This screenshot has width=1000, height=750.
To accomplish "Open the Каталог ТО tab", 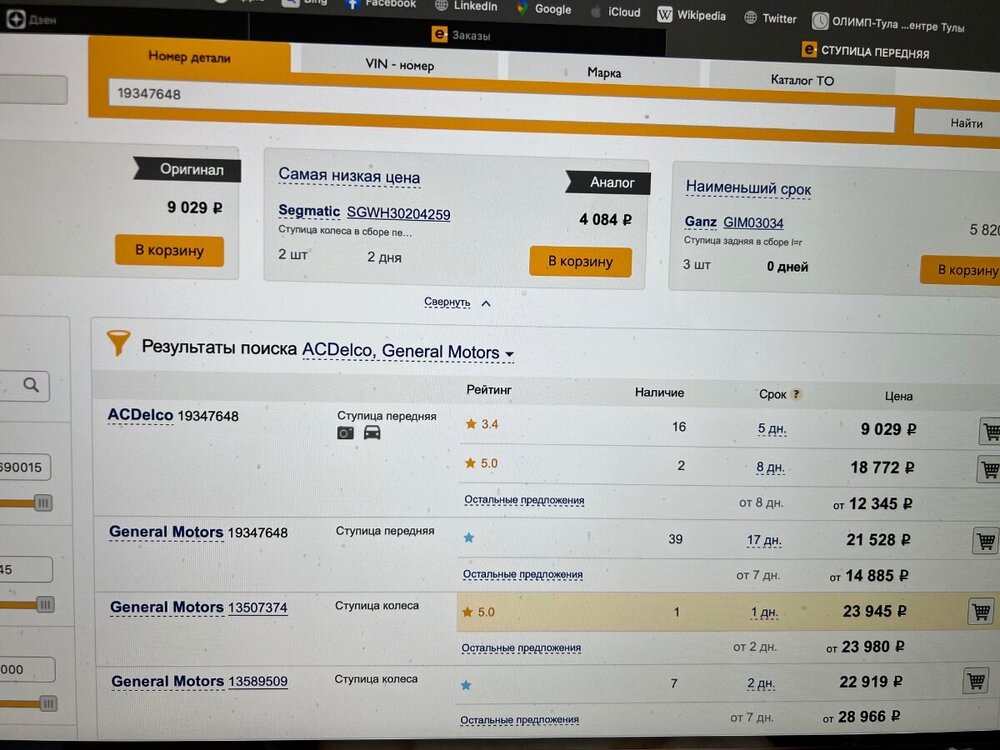I will (801, 80).
